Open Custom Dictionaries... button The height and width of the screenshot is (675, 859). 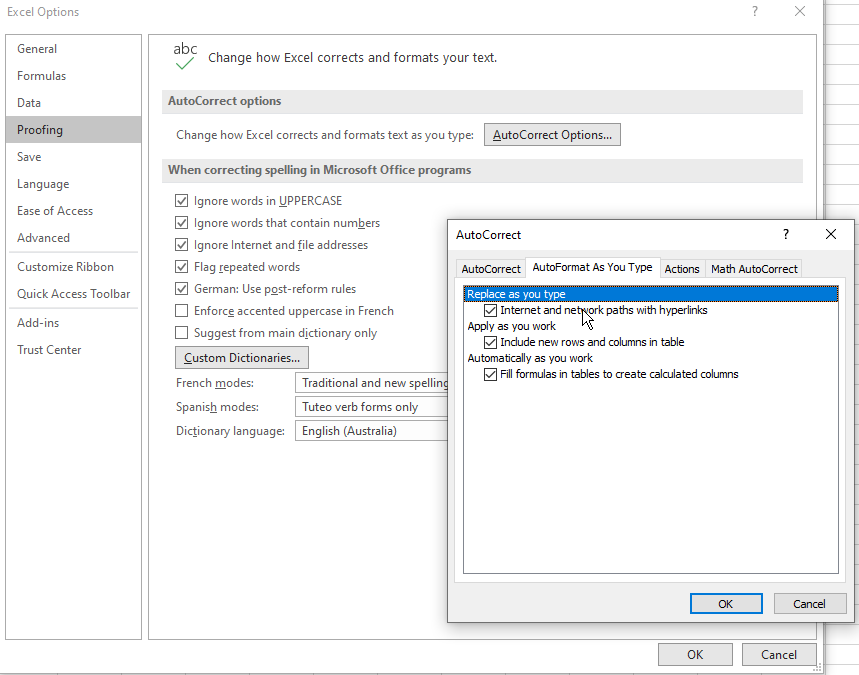tap(242, 358)
